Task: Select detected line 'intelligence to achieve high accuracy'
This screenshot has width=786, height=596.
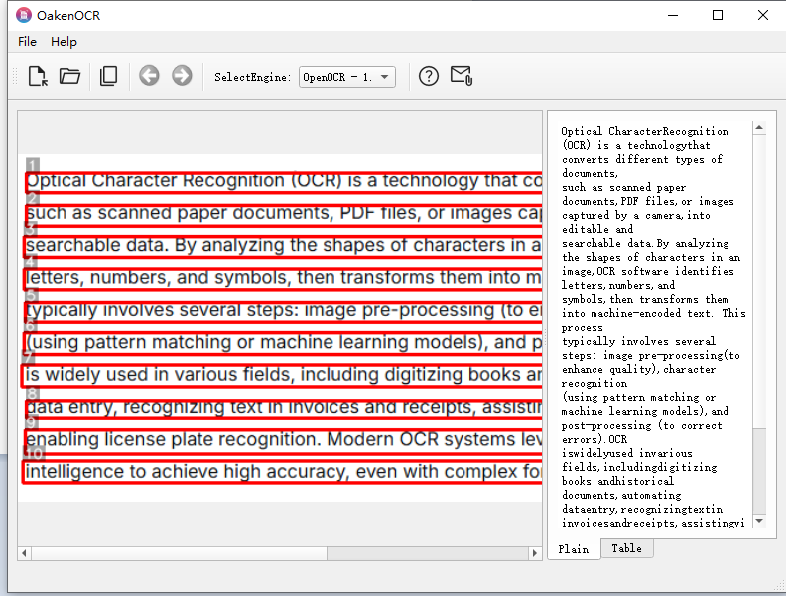Action: point(283,472)
